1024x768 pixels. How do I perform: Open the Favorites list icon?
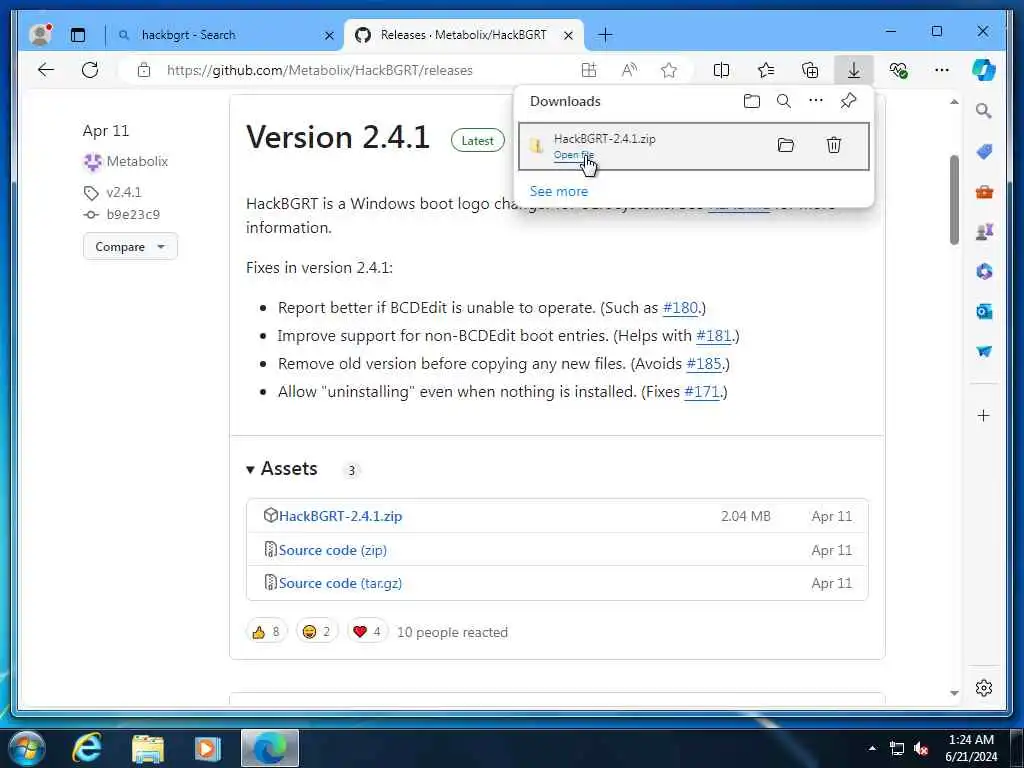(765, 70)
